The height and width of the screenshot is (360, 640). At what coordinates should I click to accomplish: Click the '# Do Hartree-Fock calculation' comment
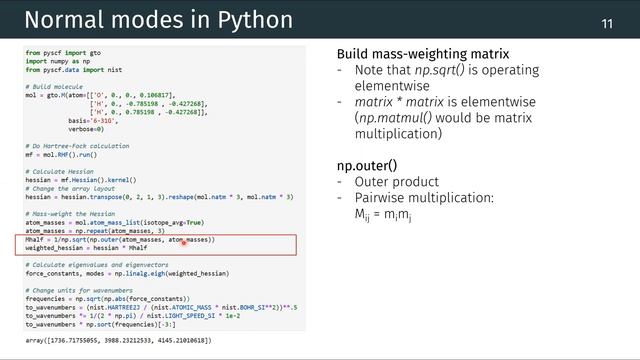[77, 146]
